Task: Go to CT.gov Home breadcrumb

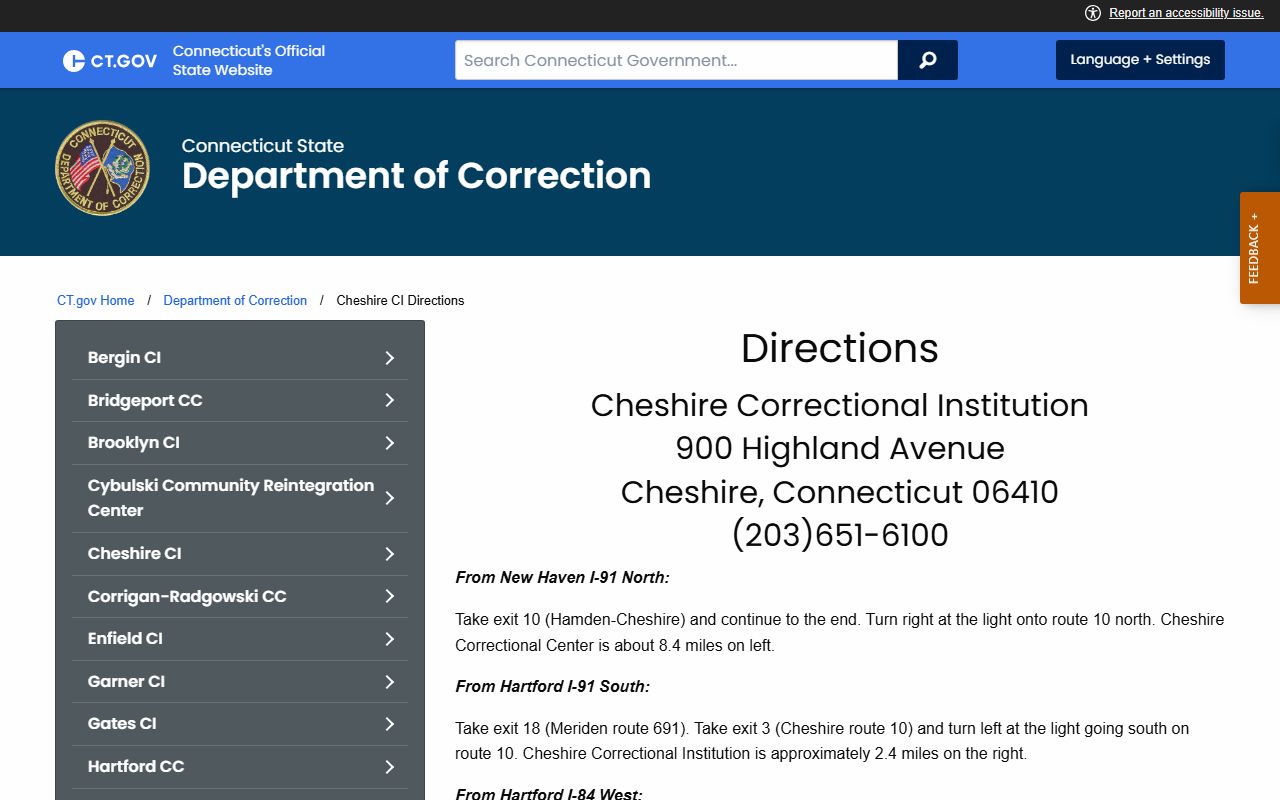Action: [x=96, y=300]
